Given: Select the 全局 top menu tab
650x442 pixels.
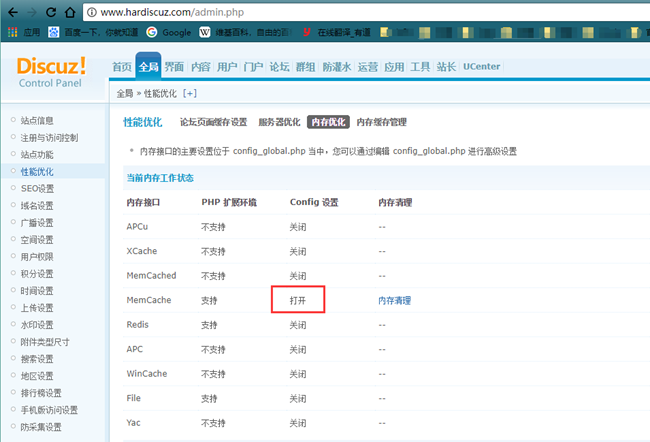Looking at the screenshot, I should click(148, 66).
